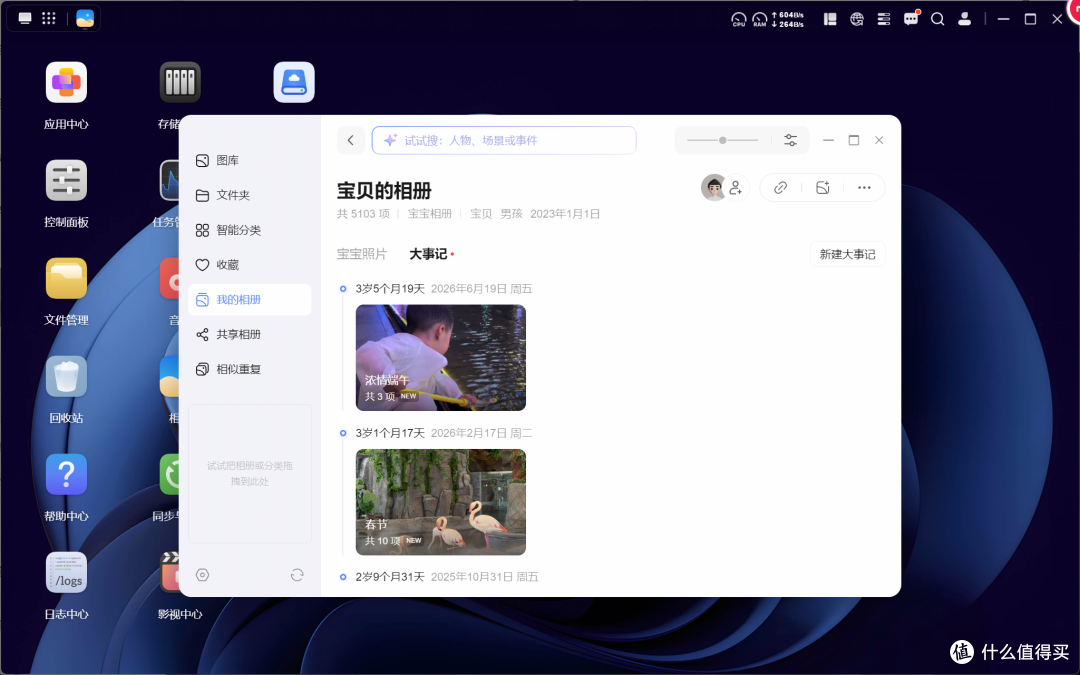The image size is (1080, 675).
Task: Open the task list icon in top bar
Action: pyautogui.click(x=884, y=19)
